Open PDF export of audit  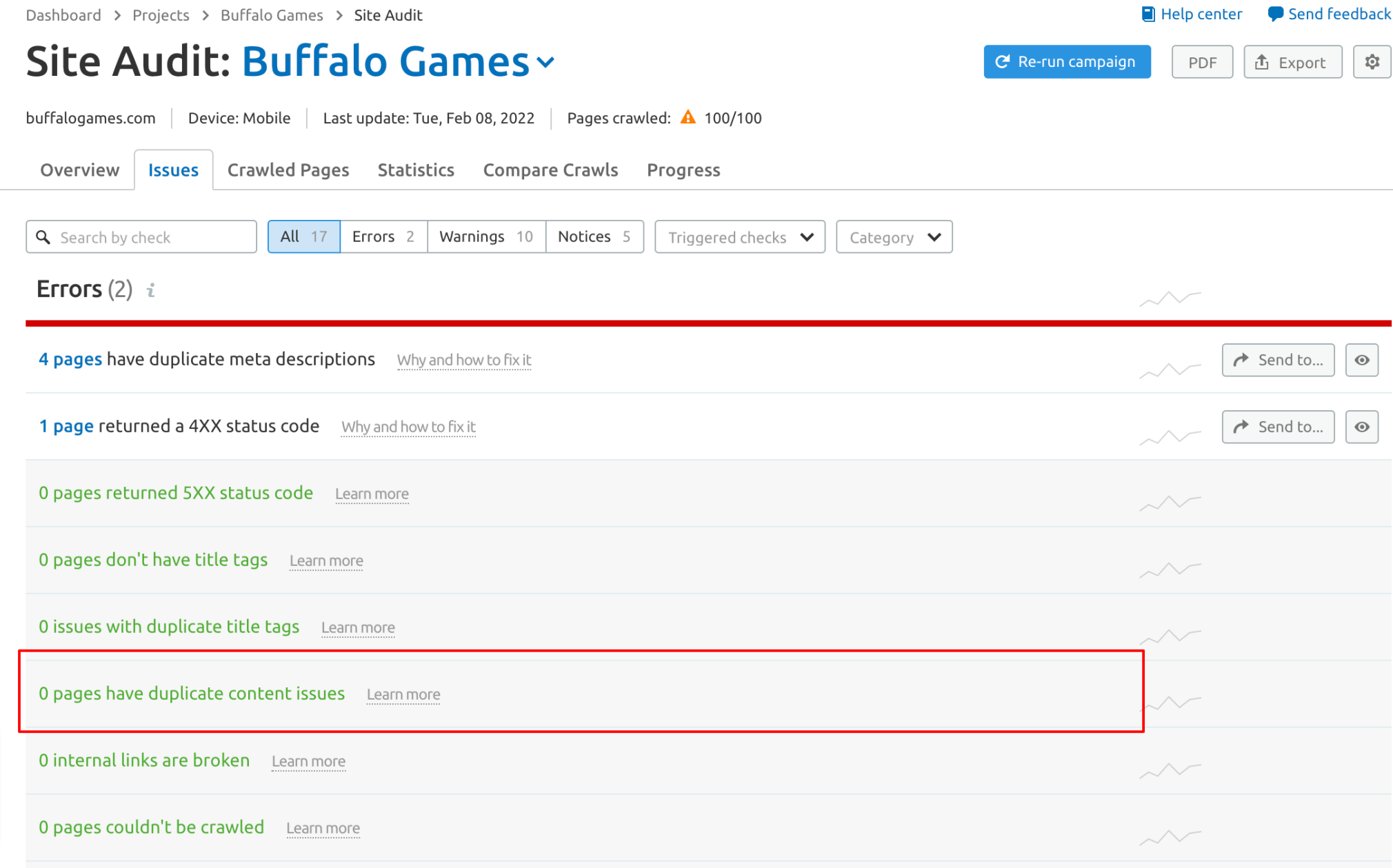point(1202,62)
